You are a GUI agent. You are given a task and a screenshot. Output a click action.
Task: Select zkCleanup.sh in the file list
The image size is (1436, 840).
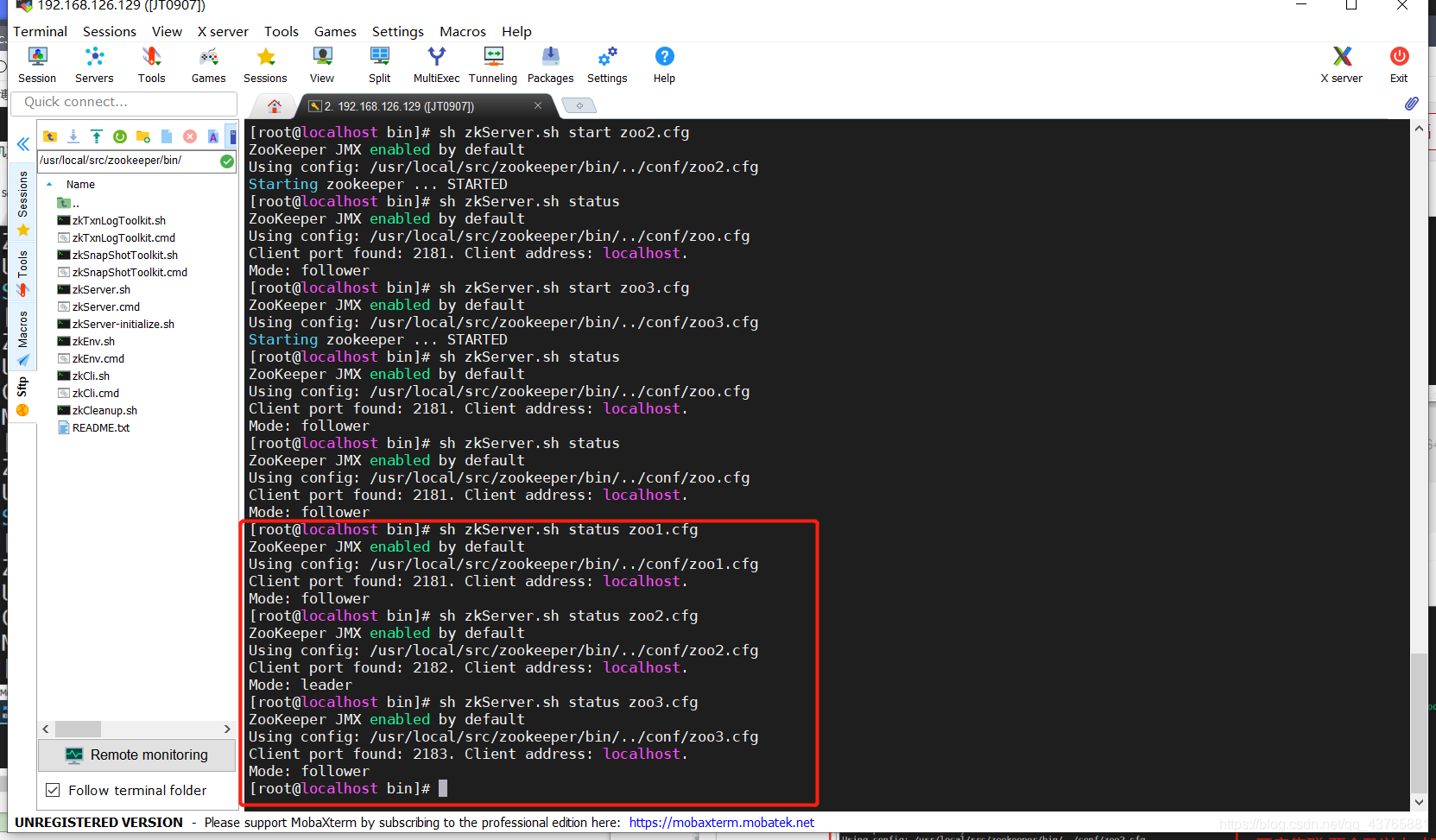click(104, 410)
